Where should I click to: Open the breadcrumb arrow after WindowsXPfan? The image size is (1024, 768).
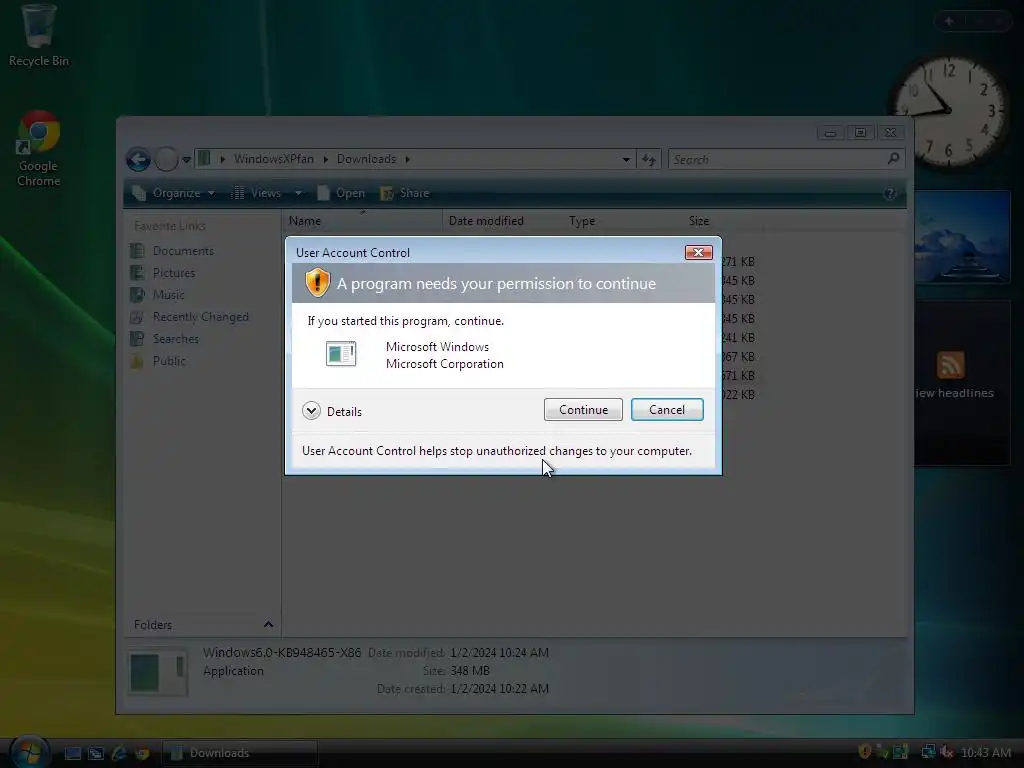pos(325,159)
